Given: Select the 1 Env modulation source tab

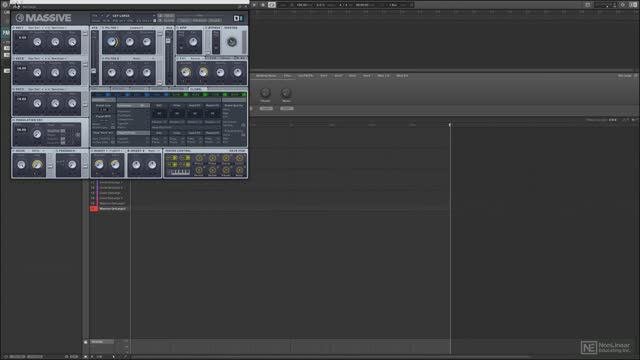Looking at the screenshot, I should pyautogui.click(x=100, y=95).
